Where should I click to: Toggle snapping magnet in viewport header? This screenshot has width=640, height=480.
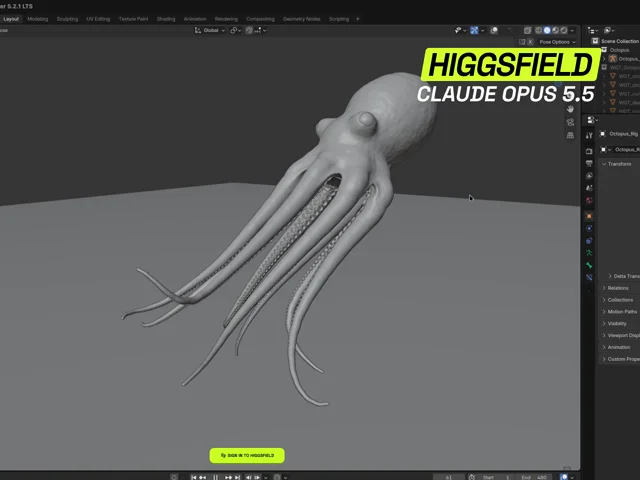click(x=249, y=30)
